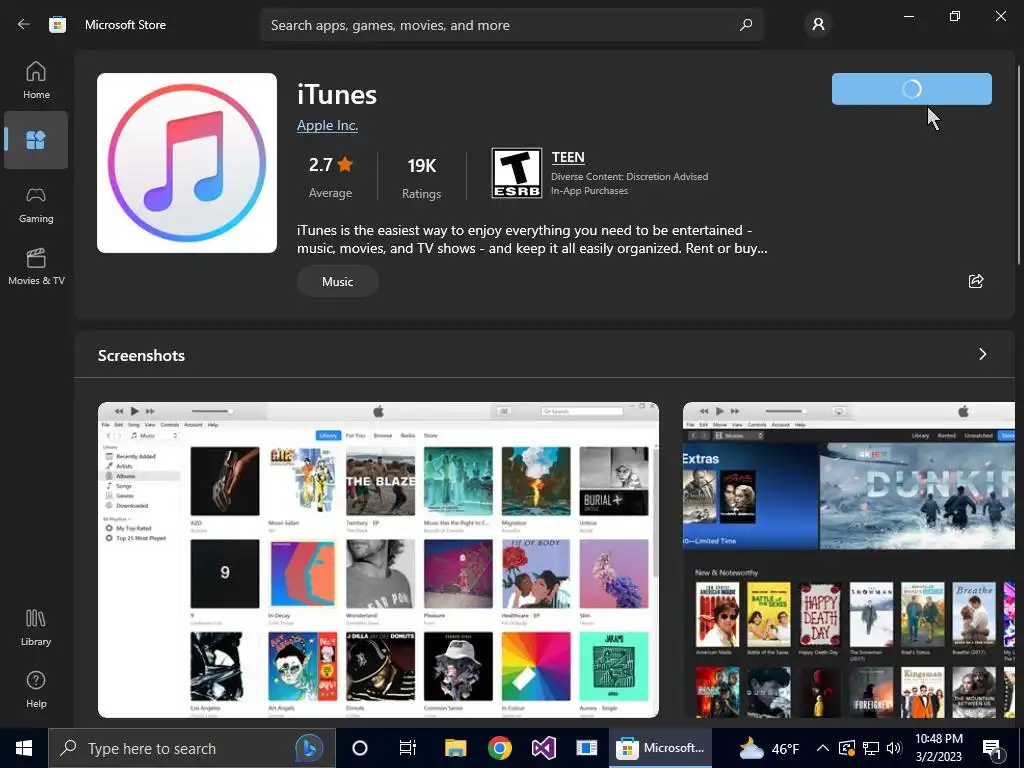This screenshot has height=768, width=1024.
Task: Launch File Explorer from taskbar
Action: point(455,748)
